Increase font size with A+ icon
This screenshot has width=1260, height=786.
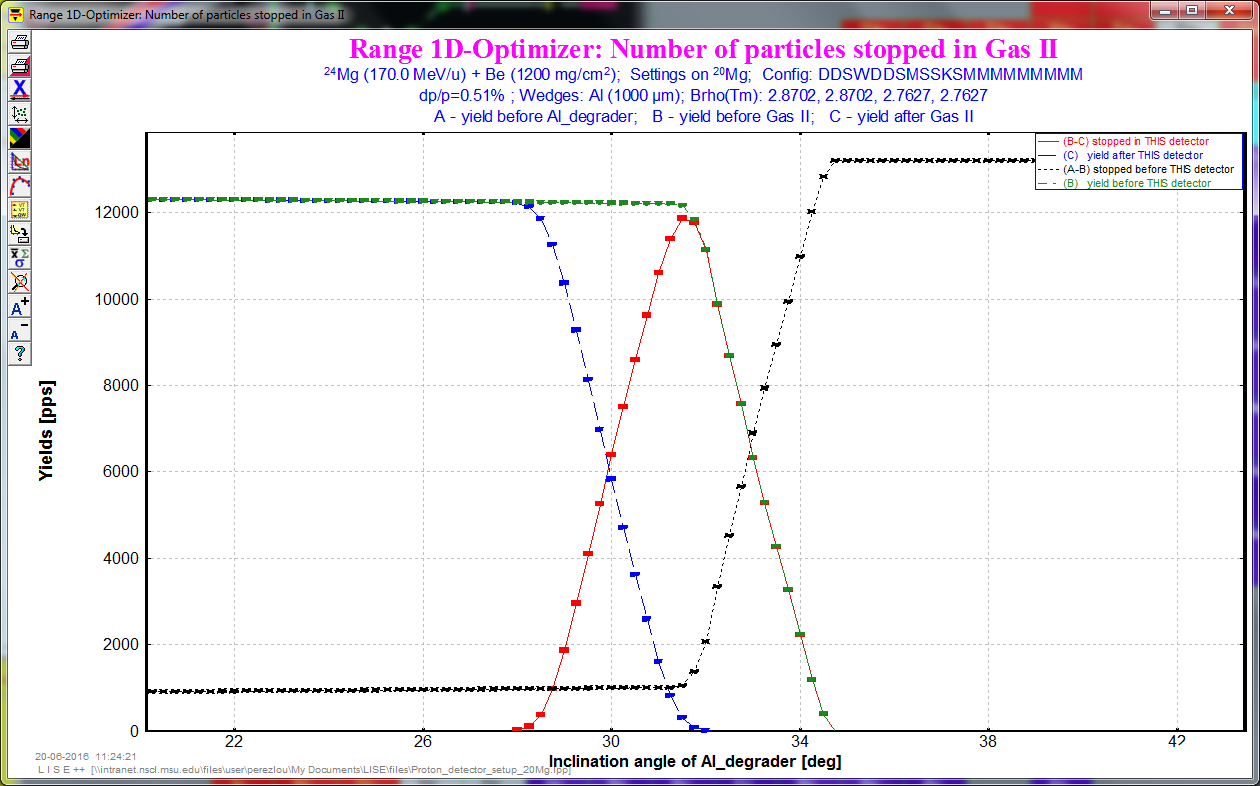pos(19,306)
